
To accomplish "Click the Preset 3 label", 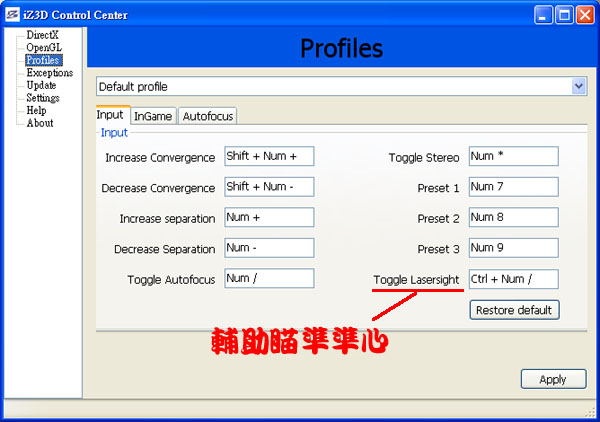I will pyautogui.click(x=438, y=249).
